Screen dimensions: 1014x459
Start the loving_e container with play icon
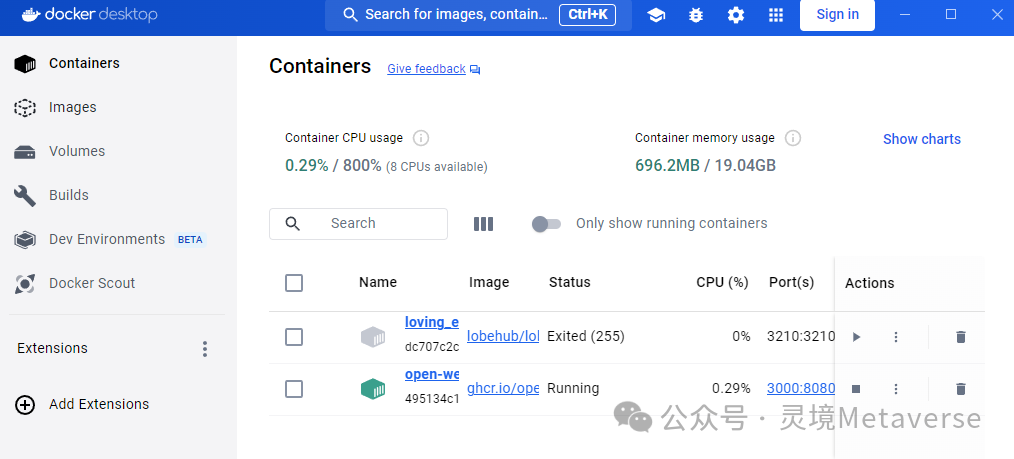(856, 337)
